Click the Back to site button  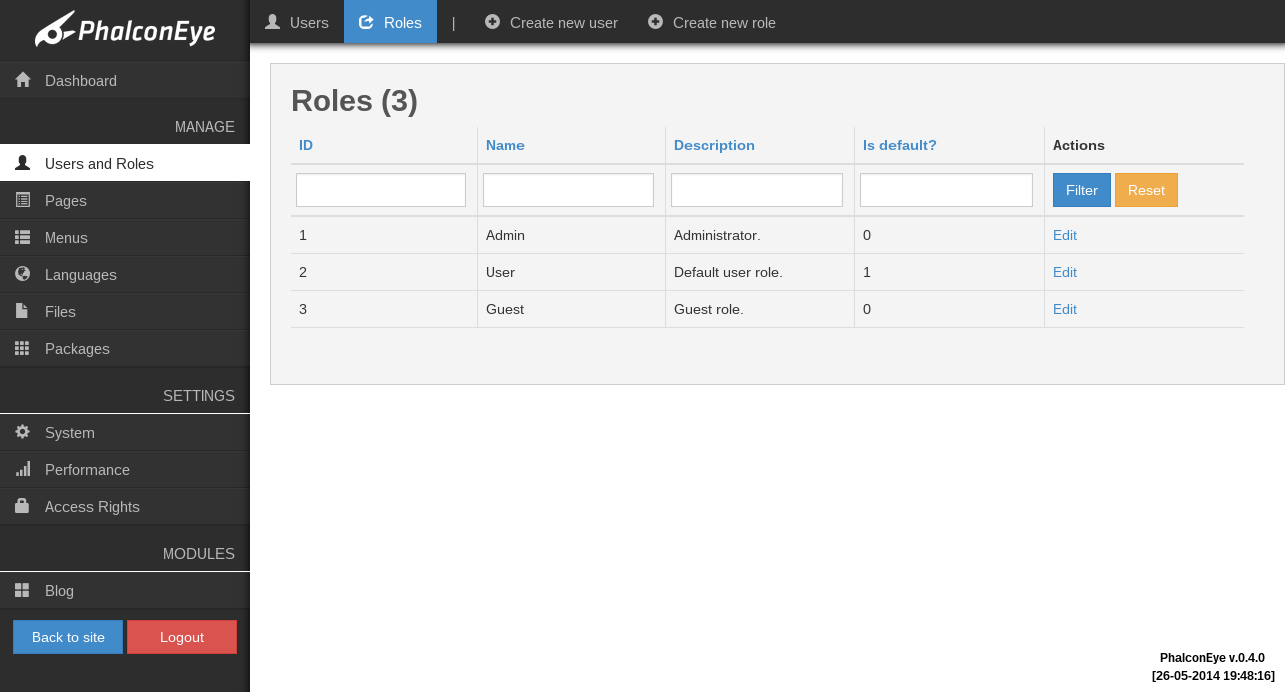[68, 637]
